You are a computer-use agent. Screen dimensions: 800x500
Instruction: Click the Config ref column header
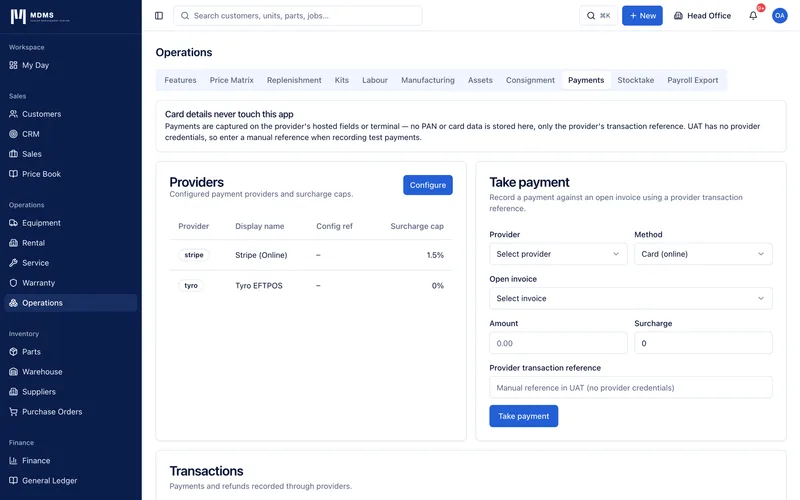pyautogui.click(x=334, y=226)
